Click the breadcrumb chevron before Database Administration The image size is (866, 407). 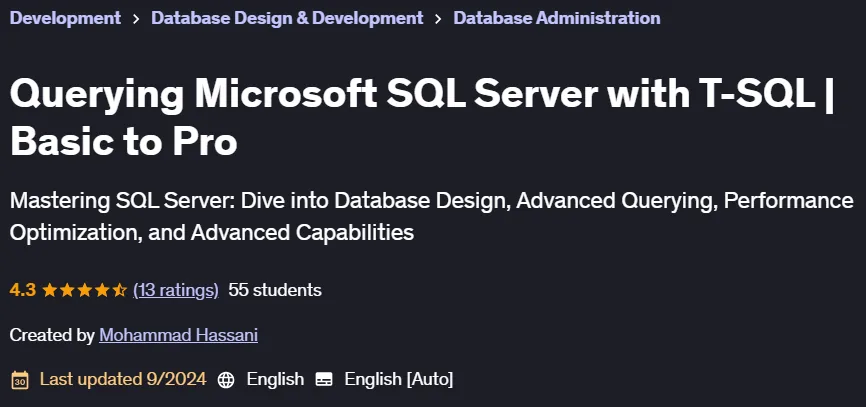tap(439, 19)
